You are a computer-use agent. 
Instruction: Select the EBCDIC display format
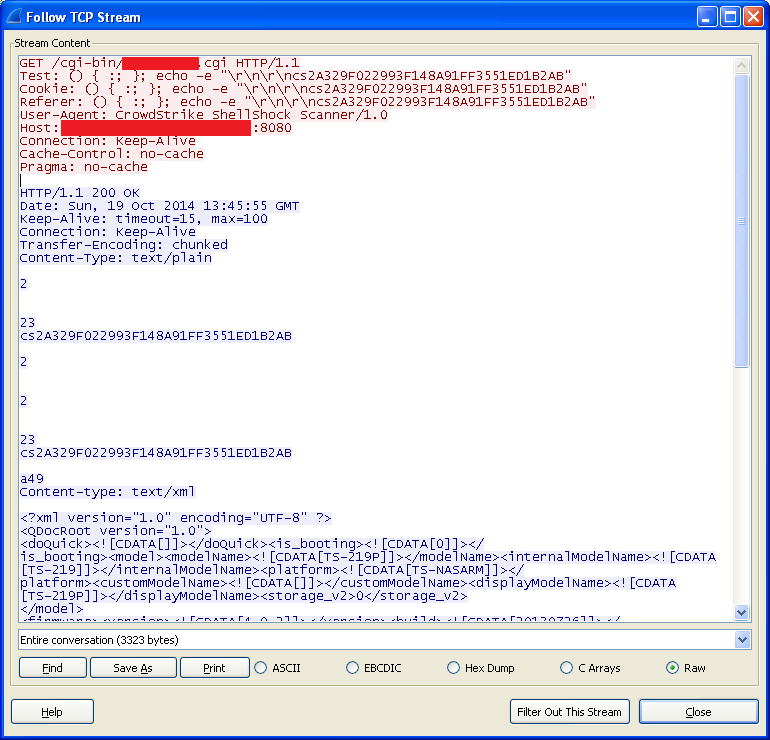(x=374, y=668)
